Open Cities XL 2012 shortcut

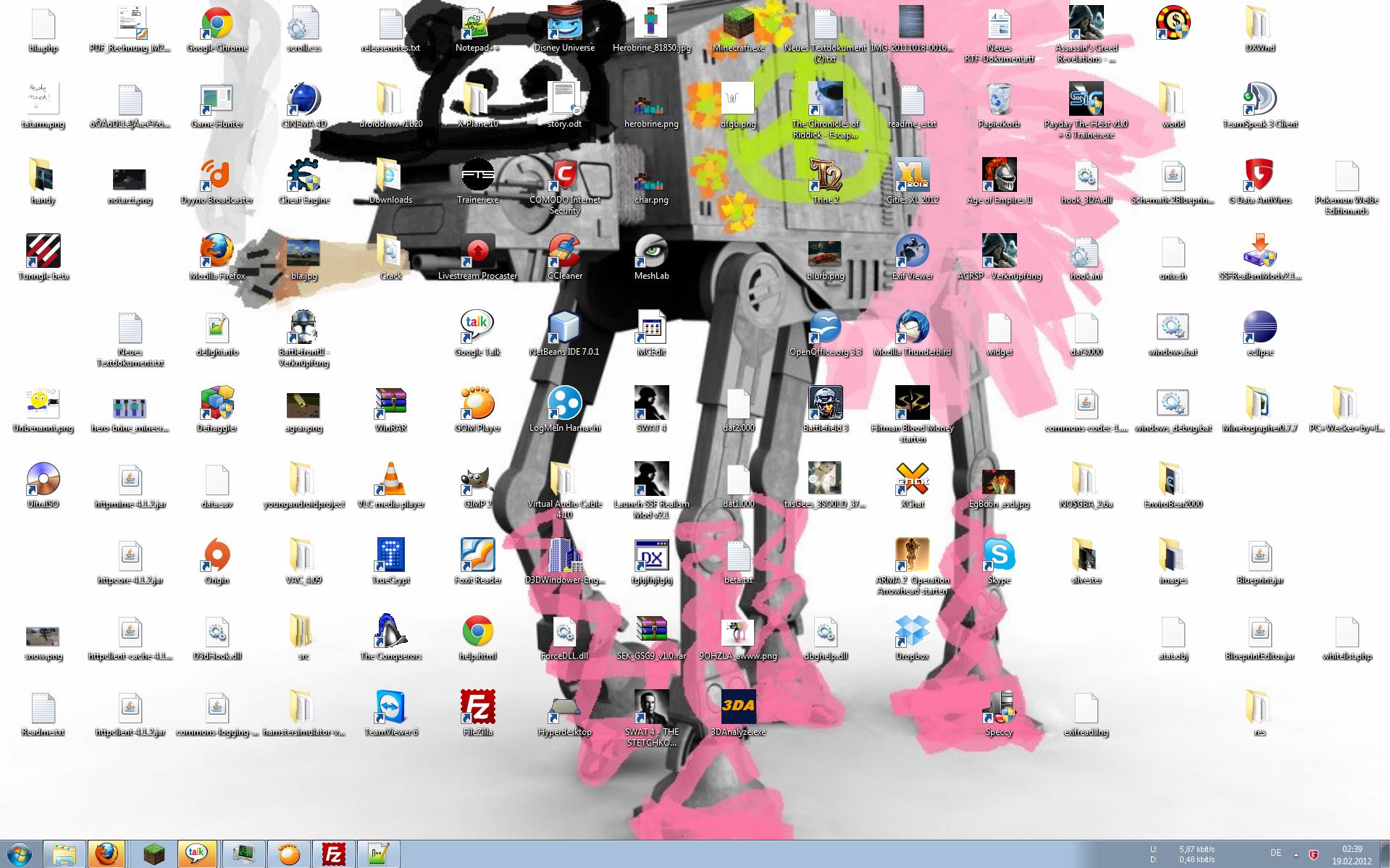click(x=912, y=182)
